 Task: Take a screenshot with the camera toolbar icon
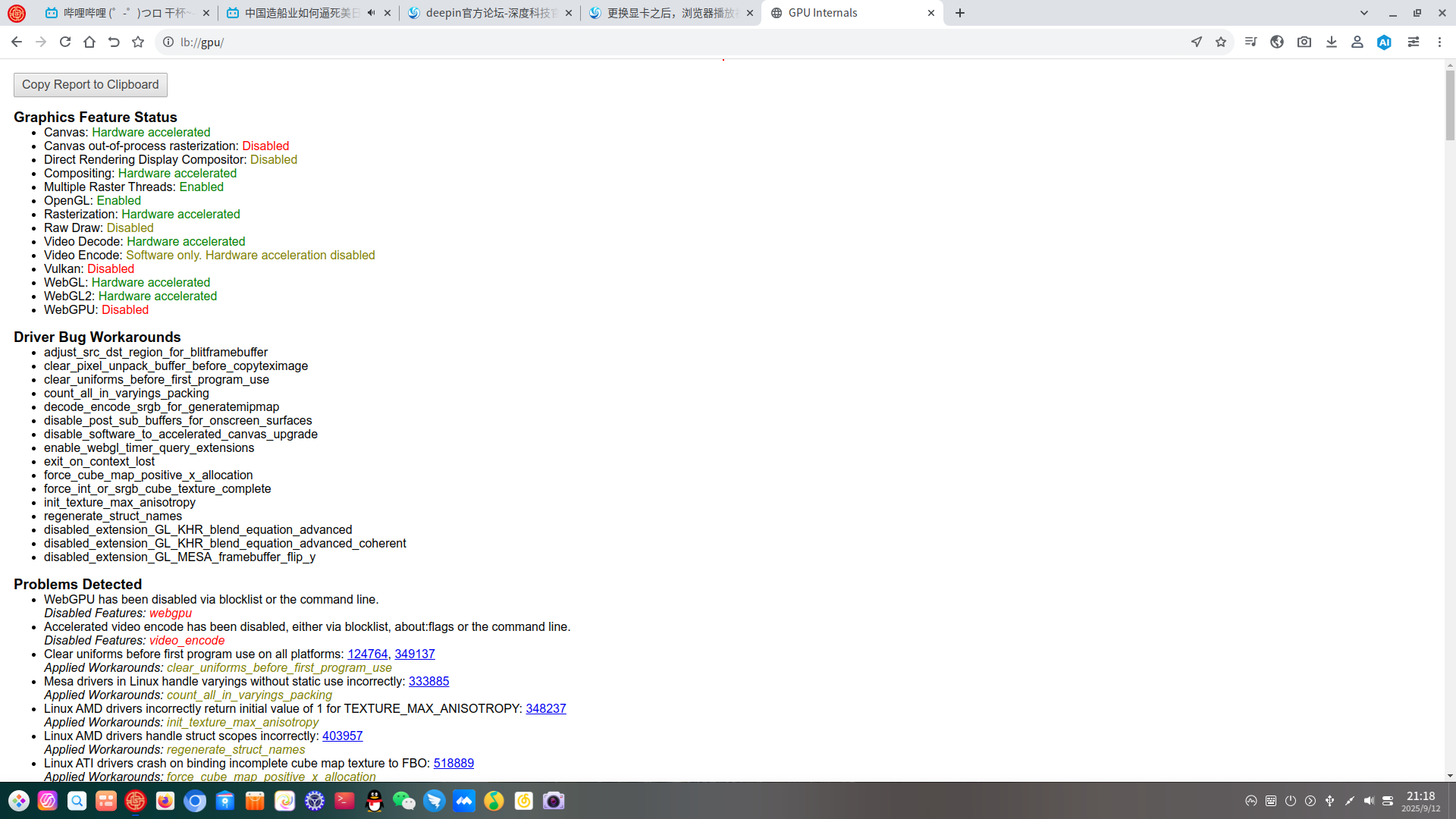point(1304,42)
